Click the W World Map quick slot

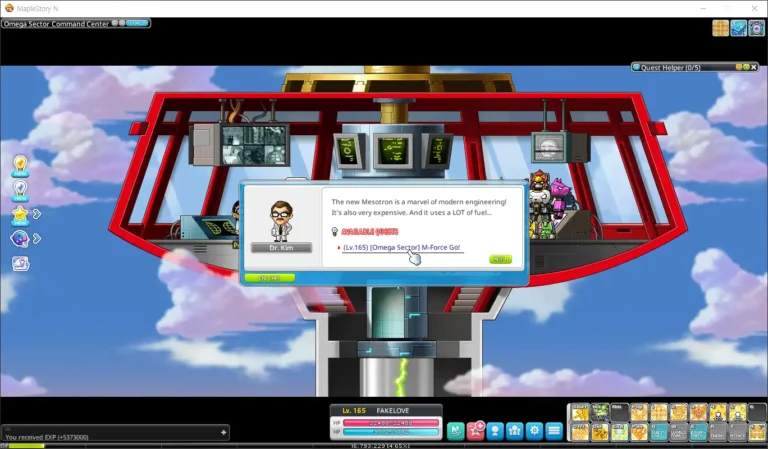pyautogui.click(x=678, y=432)
